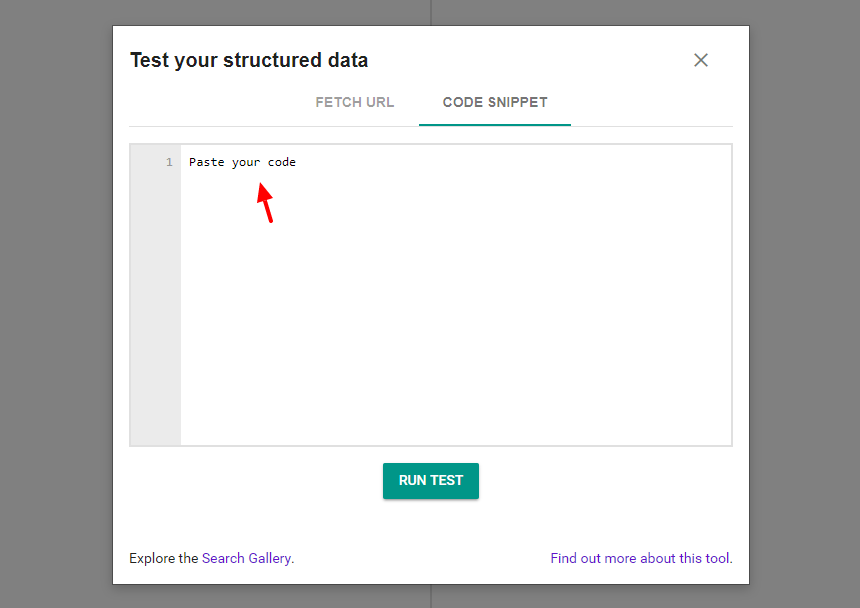Select the CODE SNIPPET tab
Viewport: 860px width, 608px height.
pyautogui.click(x=495, y=102)
